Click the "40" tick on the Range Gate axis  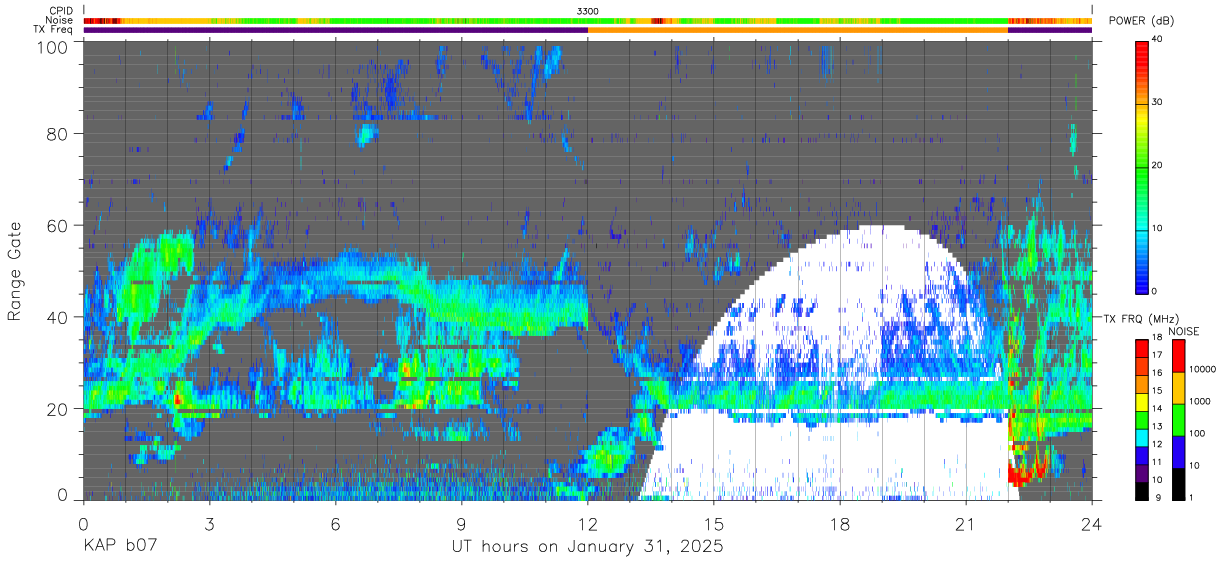57,317
